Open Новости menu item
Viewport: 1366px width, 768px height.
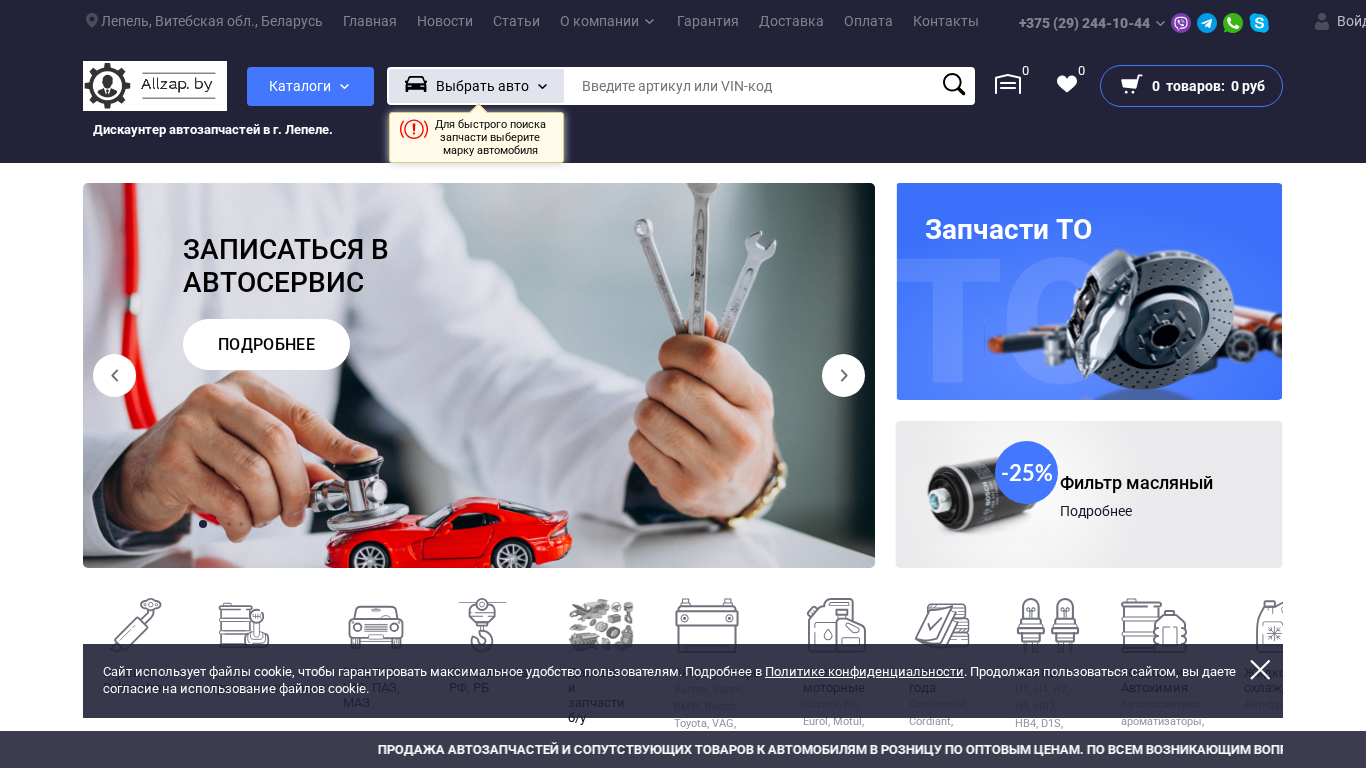pyautogui.click(x=445, y=21)
